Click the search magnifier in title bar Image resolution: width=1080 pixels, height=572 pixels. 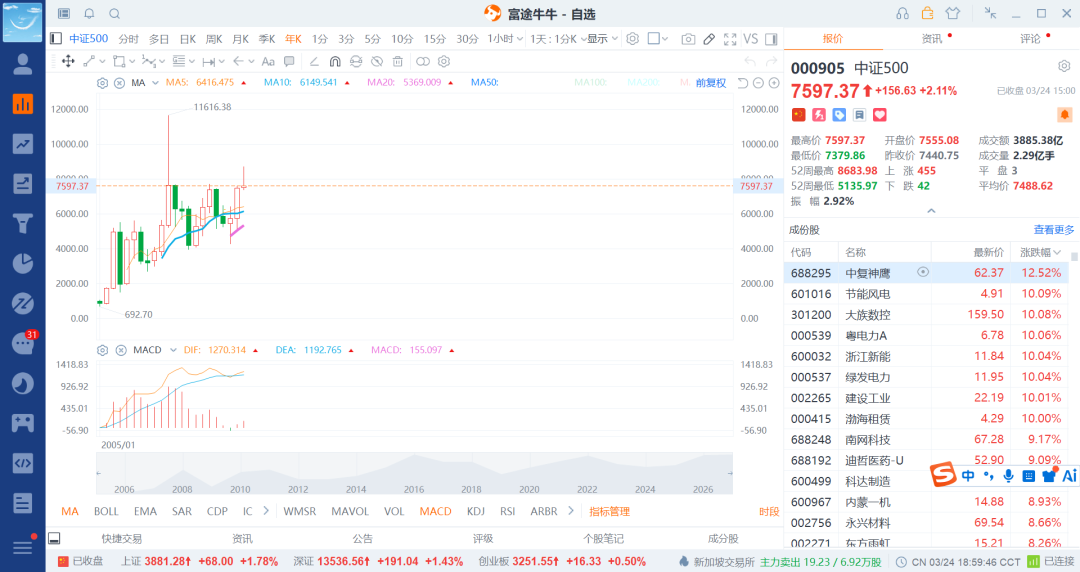click(115, 14)
